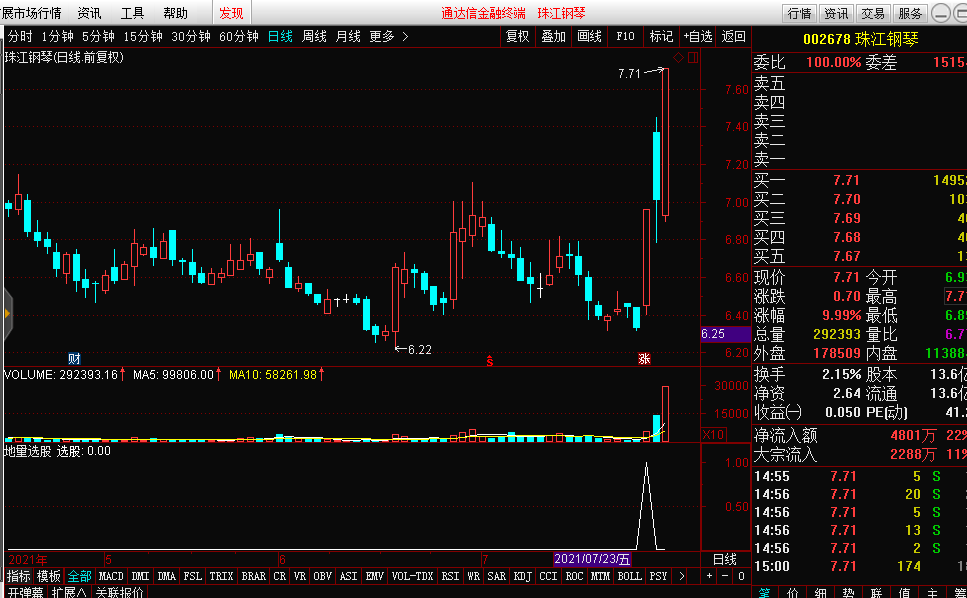Select the 细 detail tab in the quote panel
This screenshot has width=967, height=598.
pos(820,592)
